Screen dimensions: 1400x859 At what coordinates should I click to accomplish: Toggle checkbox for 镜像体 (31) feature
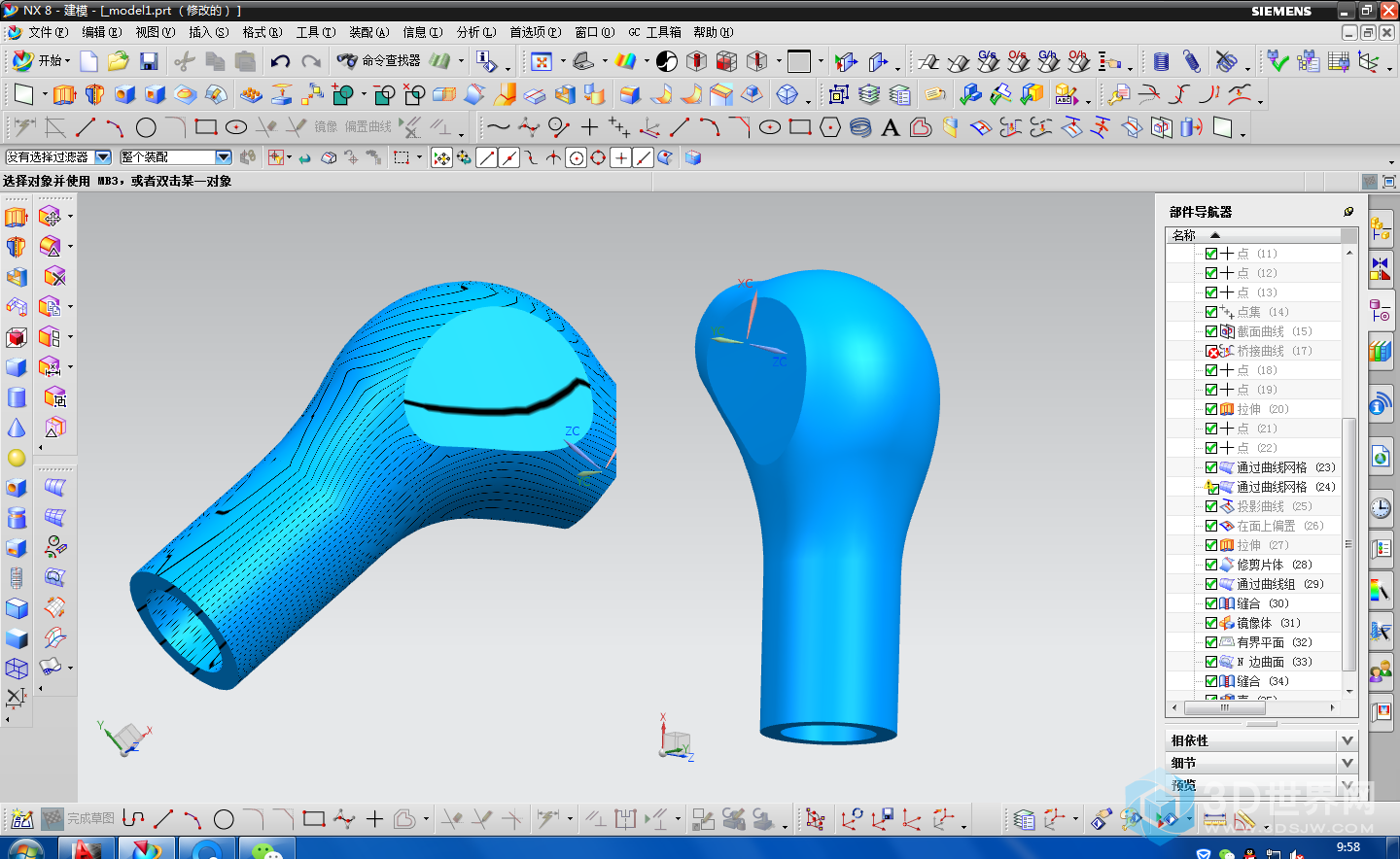pyautogui.click(x=1211, y=623)
